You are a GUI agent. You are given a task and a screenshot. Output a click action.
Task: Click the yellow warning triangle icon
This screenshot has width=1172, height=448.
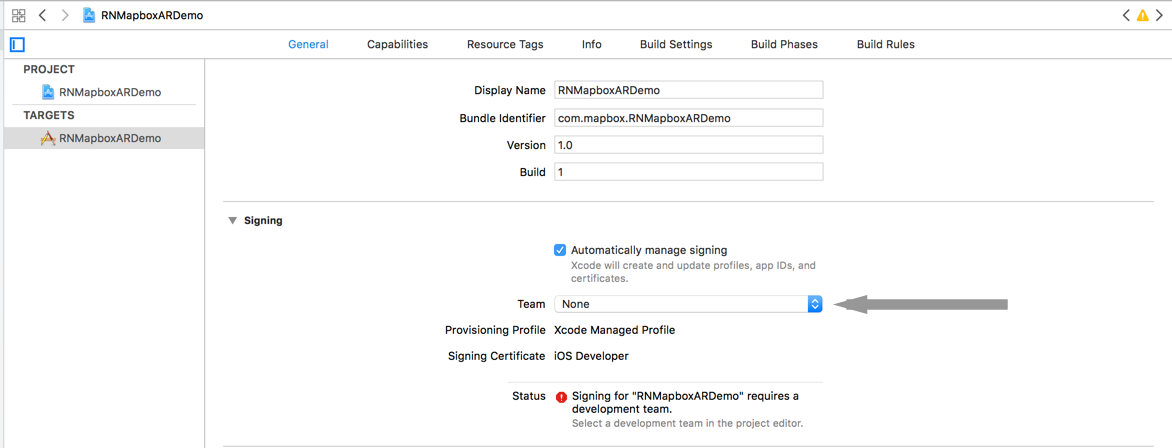[x=1142, y=16]
